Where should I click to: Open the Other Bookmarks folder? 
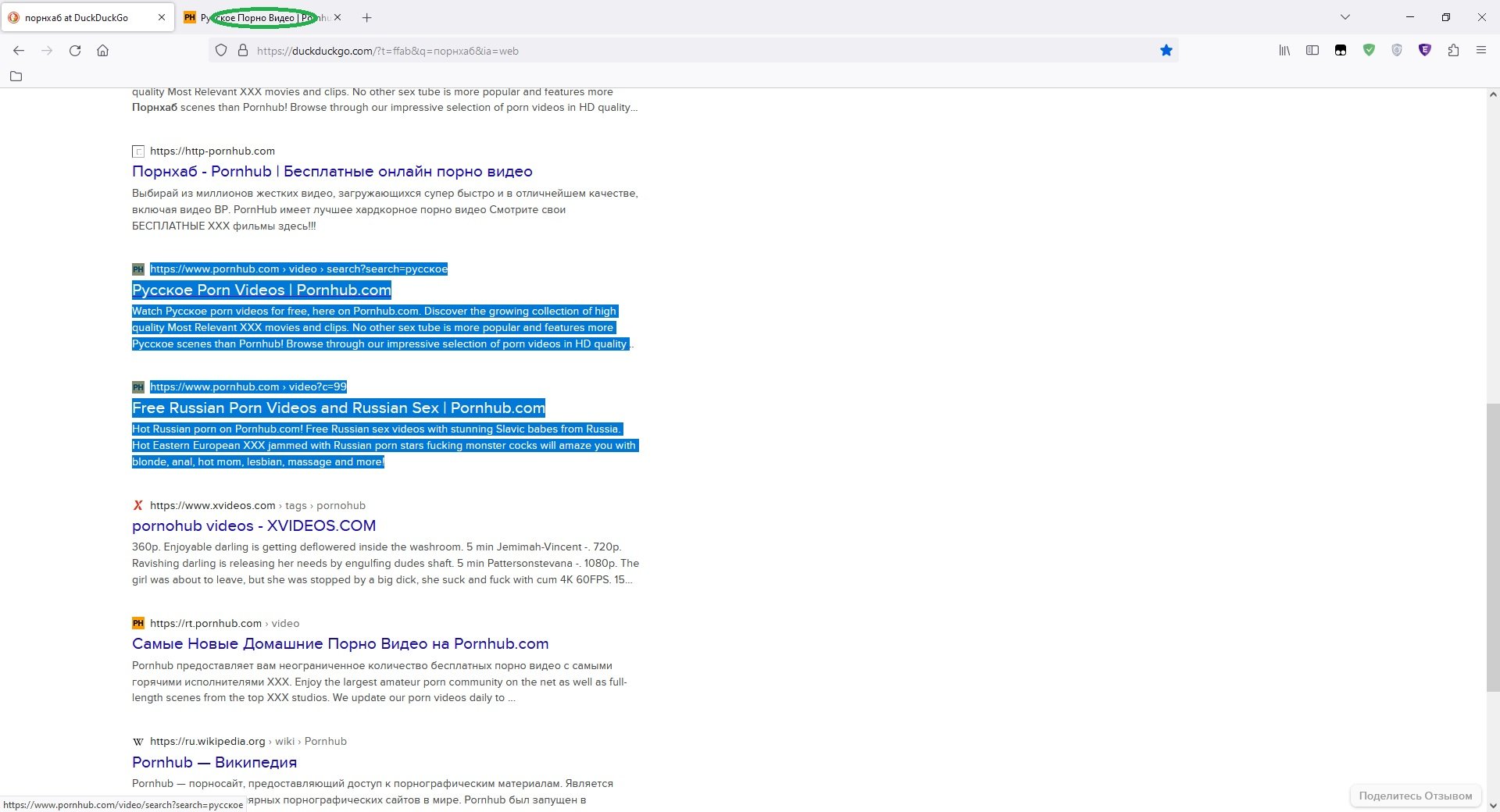click(16, 77)
